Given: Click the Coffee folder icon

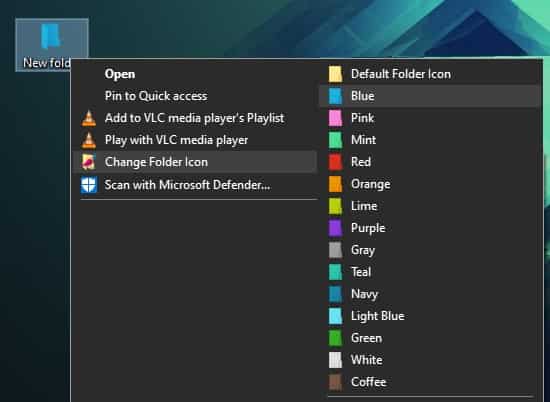Looking at the screenshot, I should point(430,382).
